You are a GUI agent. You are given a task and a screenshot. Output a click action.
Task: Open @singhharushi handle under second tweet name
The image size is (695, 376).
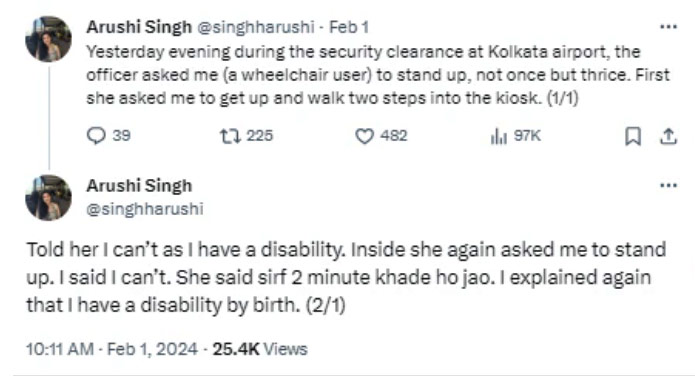coord(144,208)
